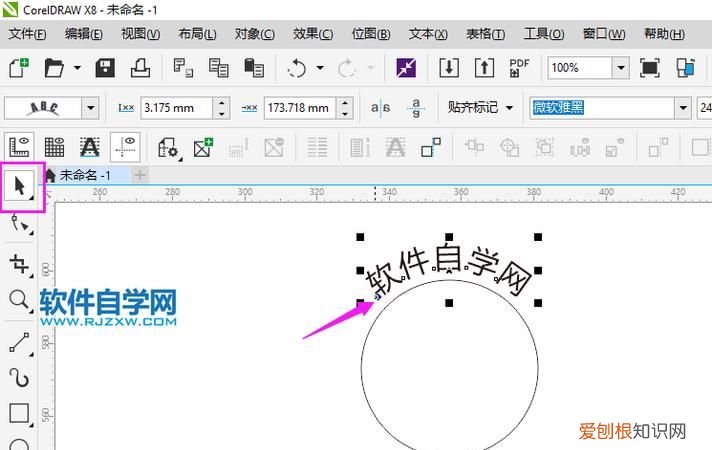Screen dimensions: 712x450
Task: Publish to PDF using the PDF icon
Action: (519, 68)
